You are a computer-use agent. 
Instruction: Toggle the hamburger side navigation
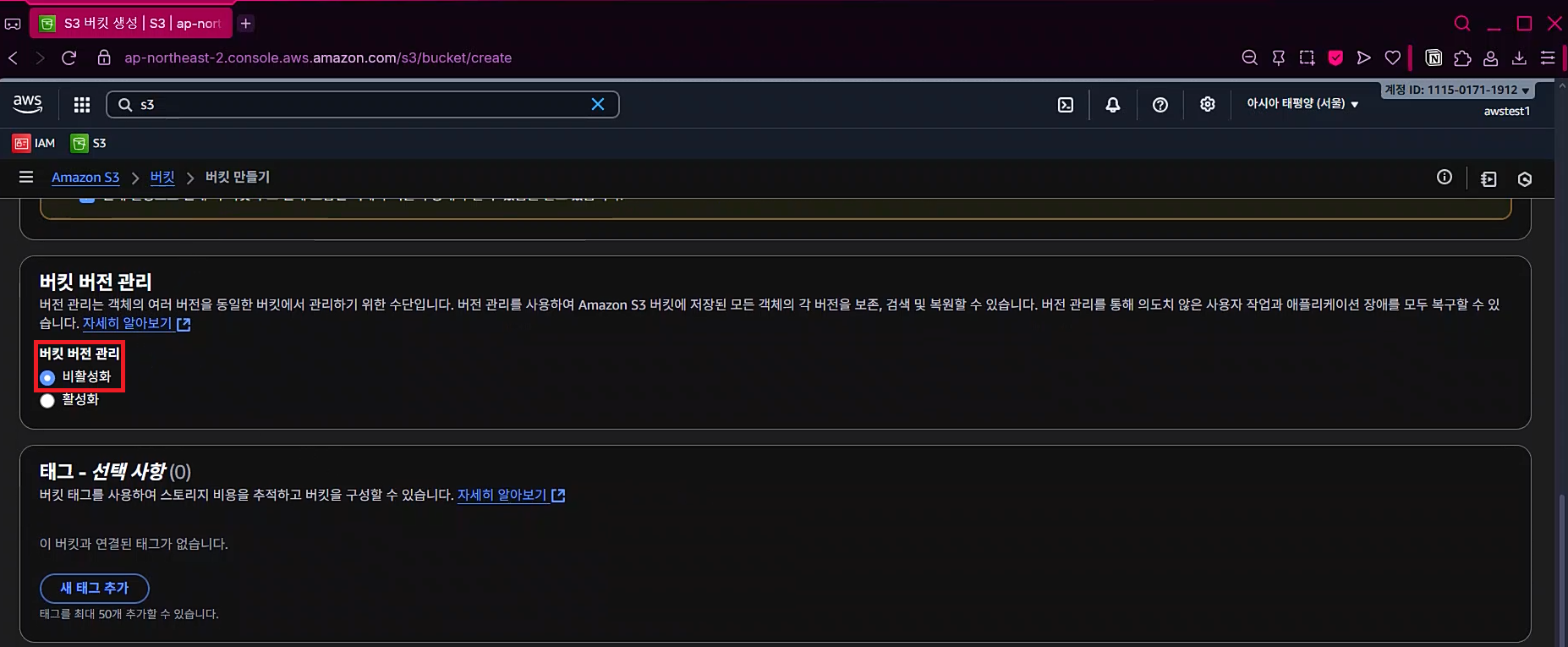pos(26,177)
